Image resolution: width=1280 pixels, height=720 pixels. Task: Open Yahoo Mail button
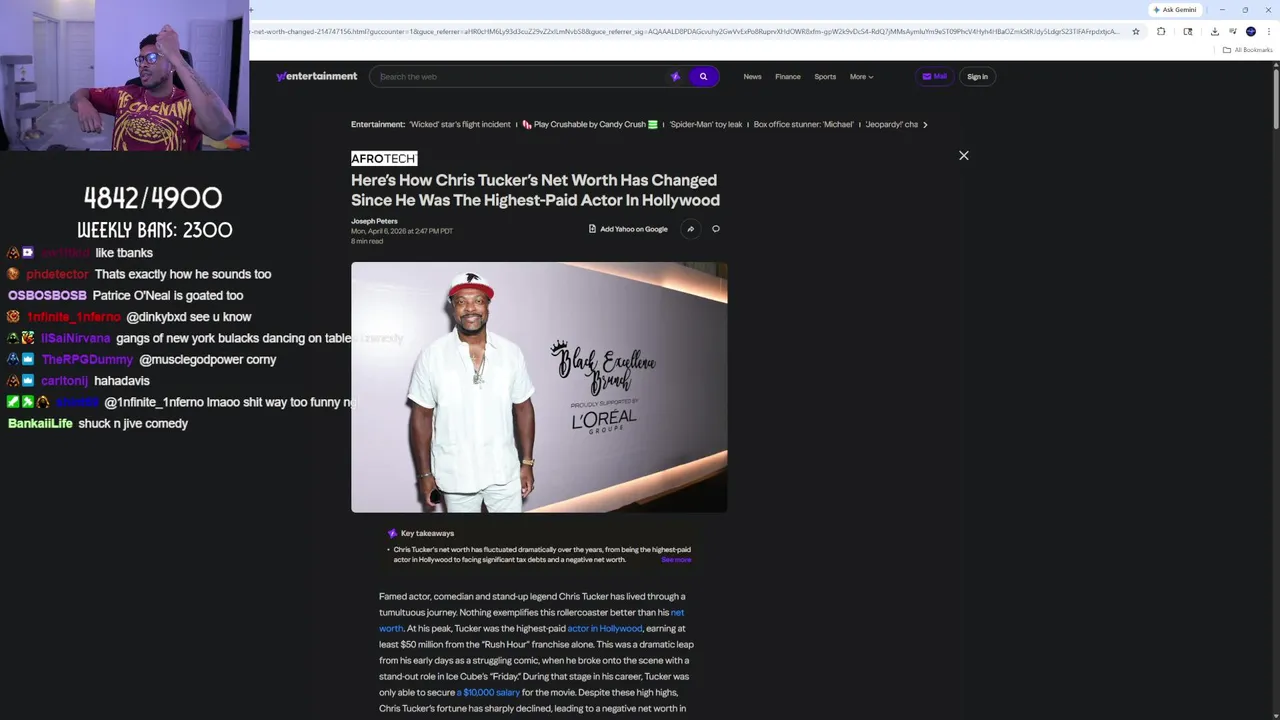click(934, 76)
